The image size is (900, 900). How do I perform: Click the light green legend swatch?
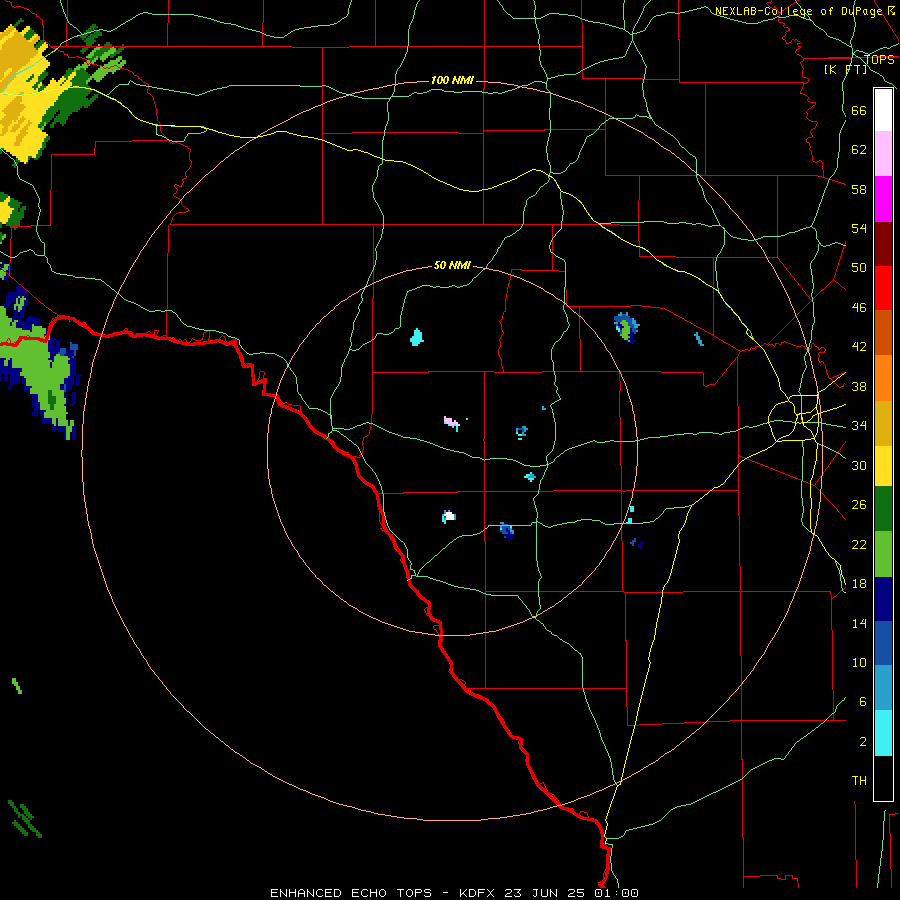point(883,554)
